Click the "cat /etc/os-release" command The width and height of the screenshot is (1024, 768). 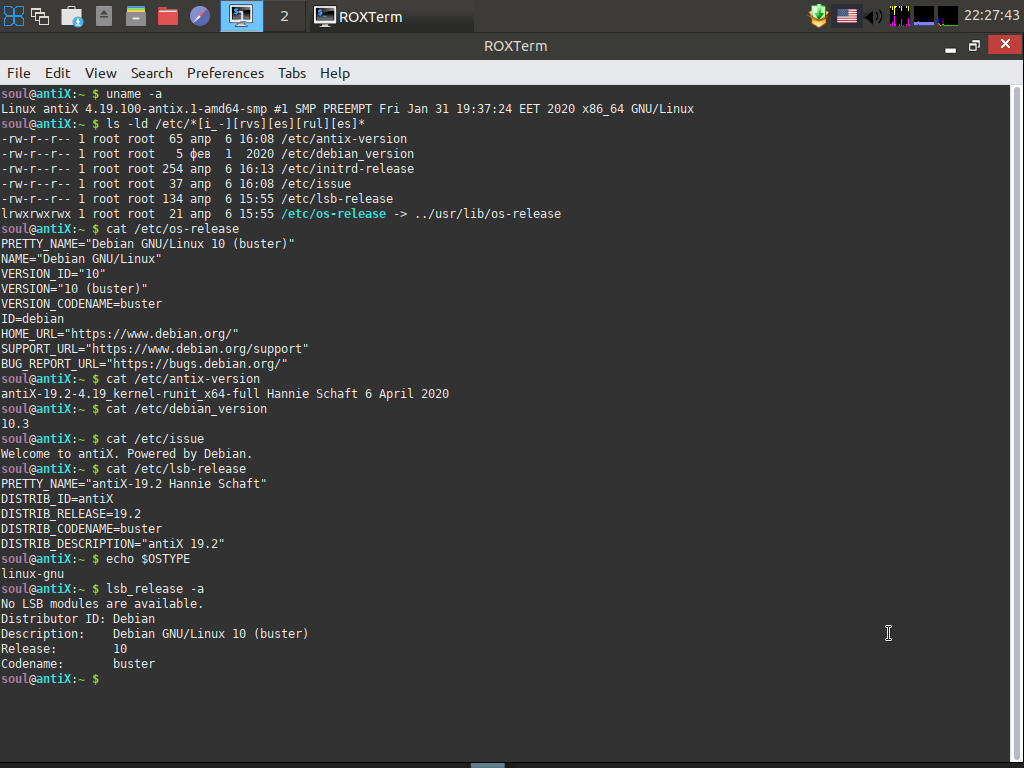[x=172, y=229]
